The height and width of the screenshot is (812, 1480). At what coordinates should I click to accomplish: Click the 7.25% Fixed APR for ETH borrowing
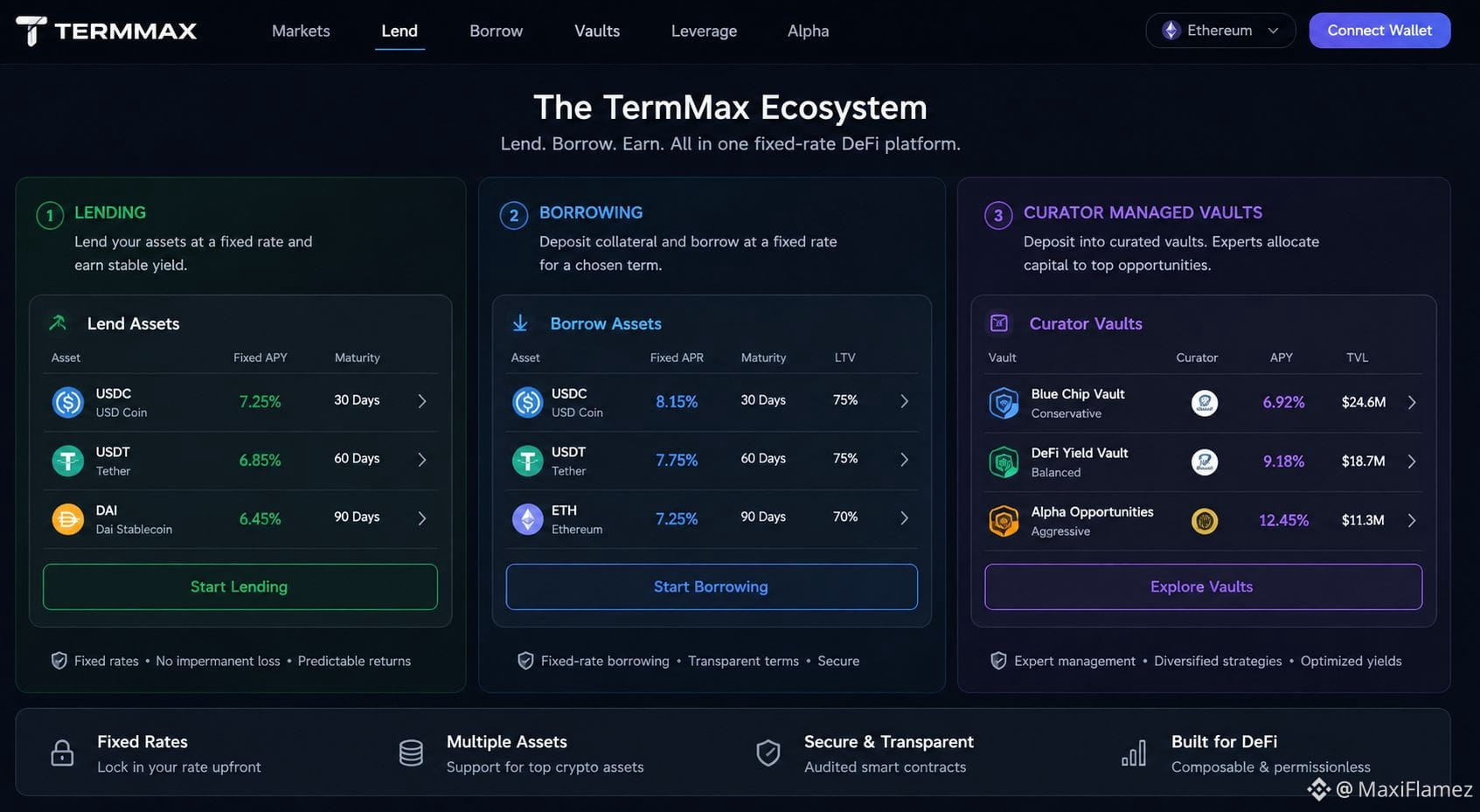click(x=677, y=519)
